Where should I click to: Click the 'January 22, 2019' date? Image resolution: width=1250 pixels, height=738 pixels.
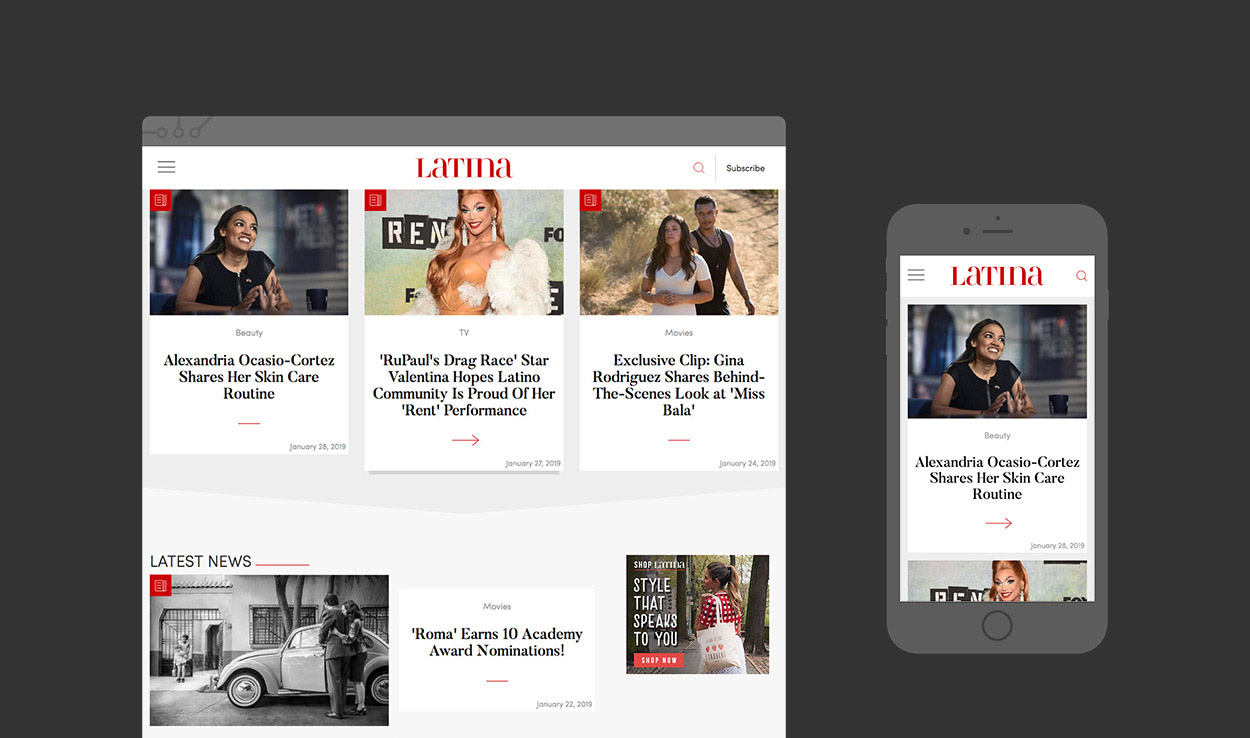[x=564, y=704]
